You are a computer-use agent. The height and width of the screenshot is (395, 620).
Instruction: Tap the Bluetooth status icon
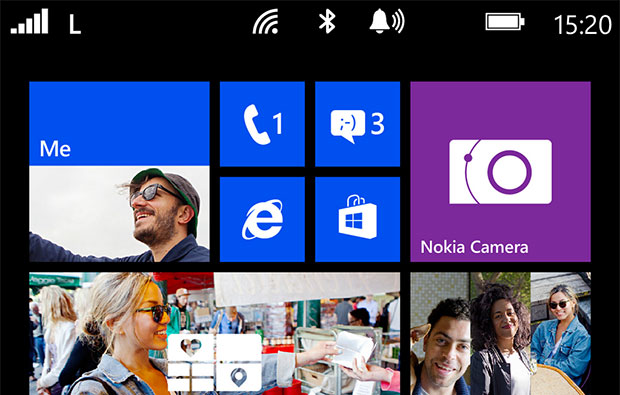pos(327,22)
